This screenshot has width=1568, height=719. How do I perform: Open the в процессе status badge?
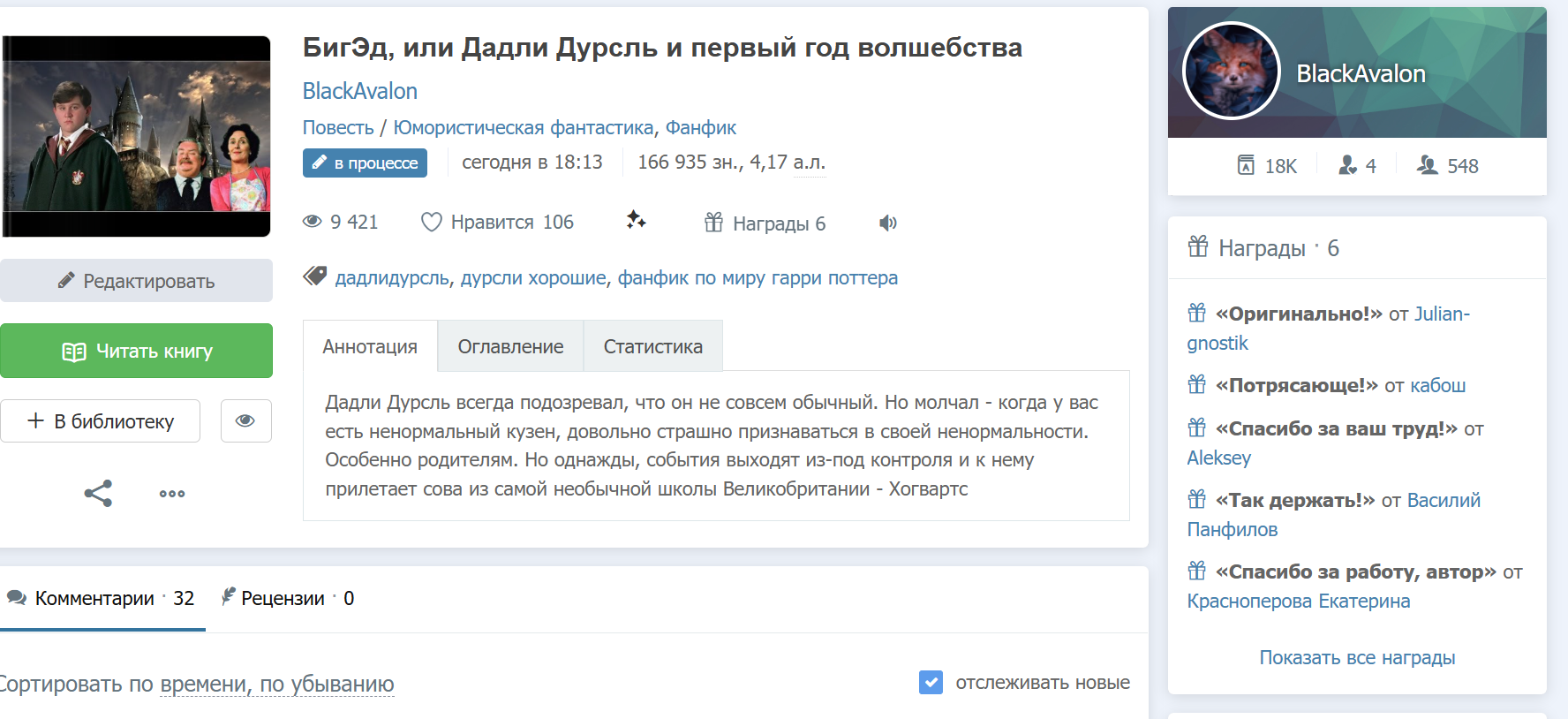coord(365,163)
